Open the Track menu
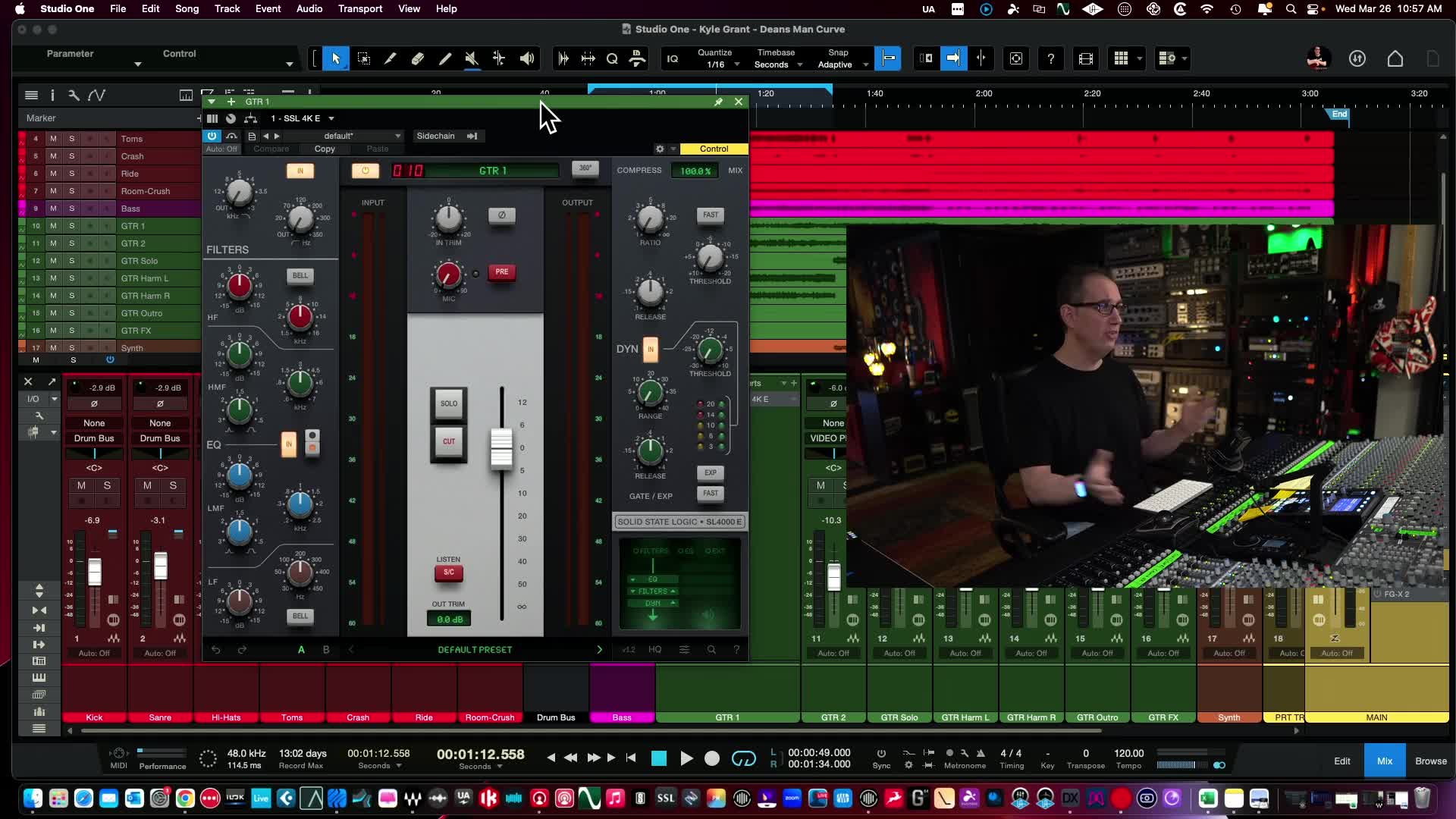Screen dimensions: 1456x819 [227, 8]
